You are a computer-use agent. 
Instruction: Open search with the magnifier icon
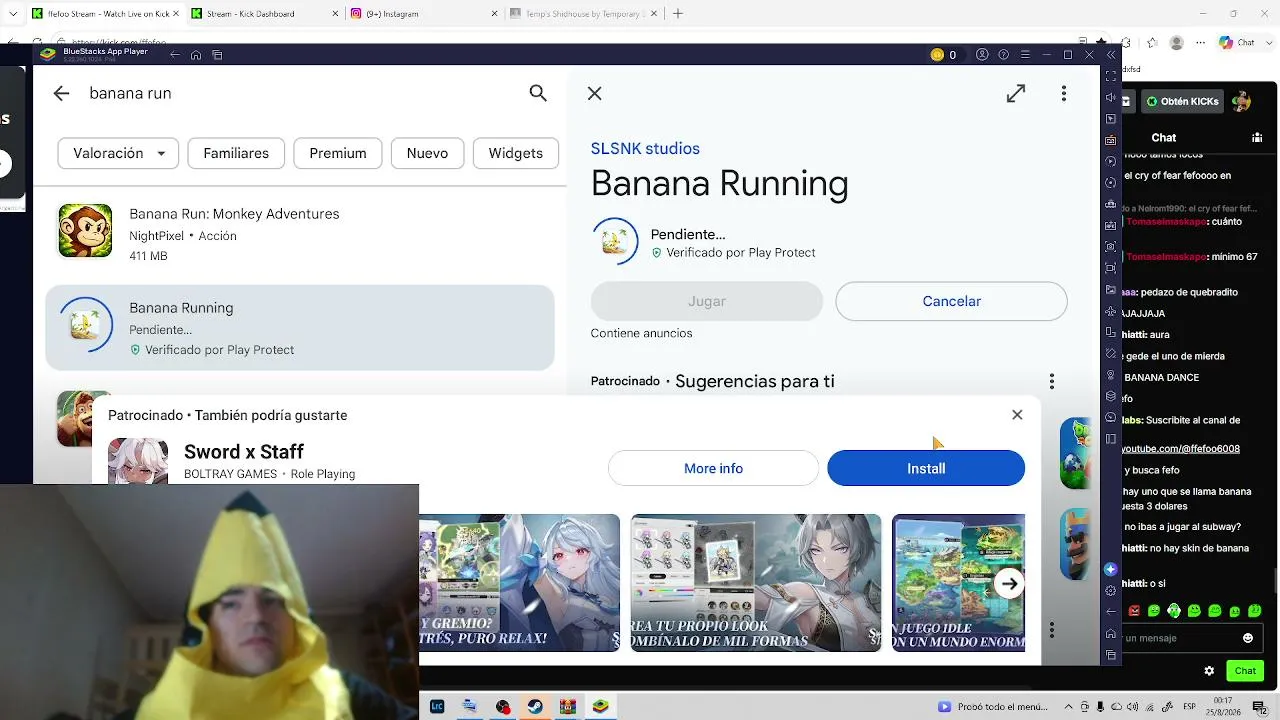538,93
